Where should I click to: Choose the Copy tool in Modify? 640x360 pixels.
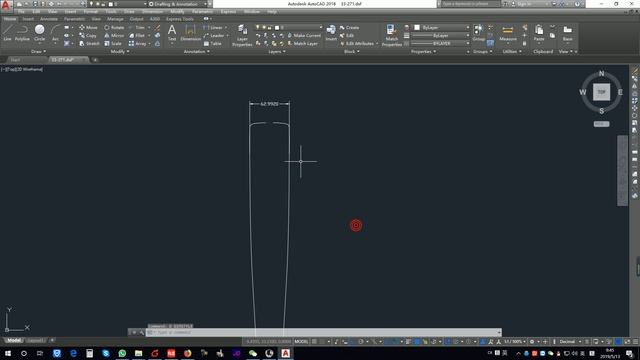tap(88, 36)
